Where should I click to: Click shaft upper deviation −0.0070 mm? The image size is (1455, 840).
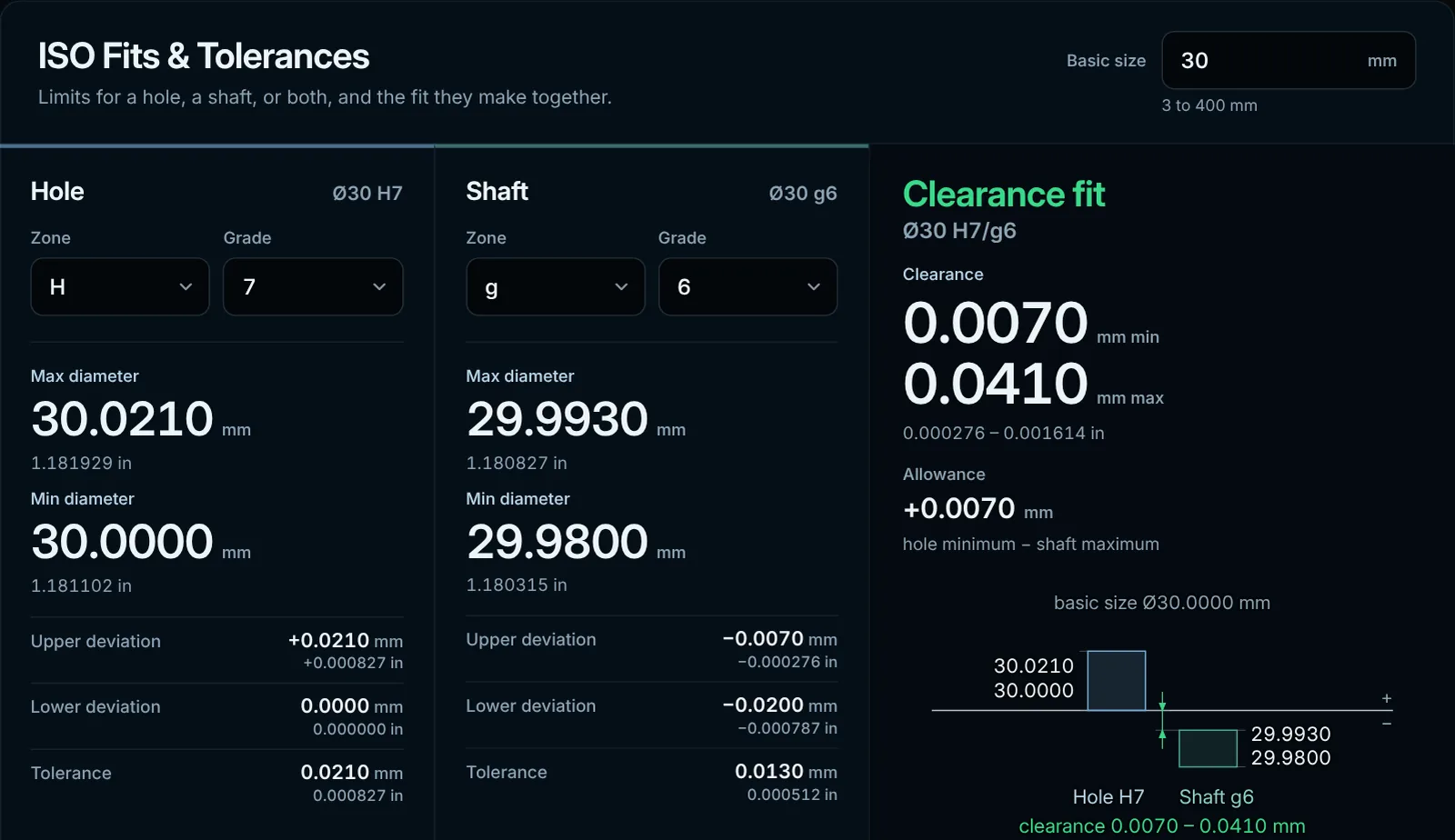tap(779, 638)
